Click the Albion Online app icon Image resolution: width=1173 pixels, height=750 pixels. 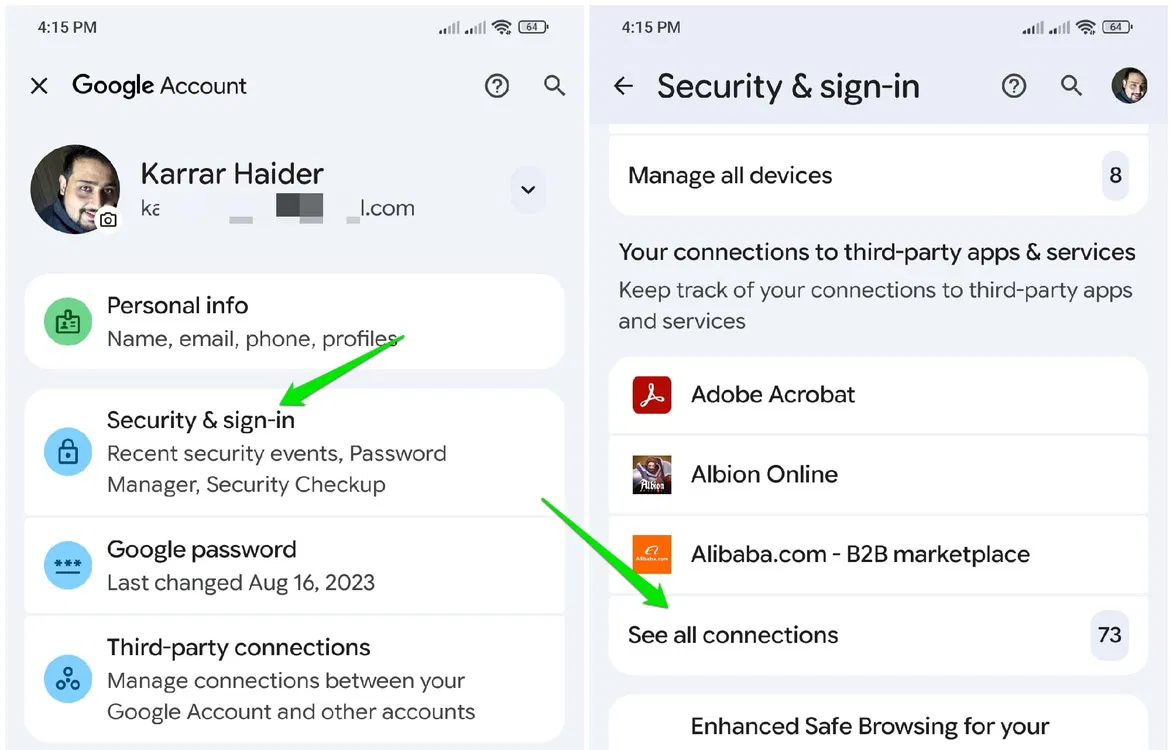tap(651, 474)
